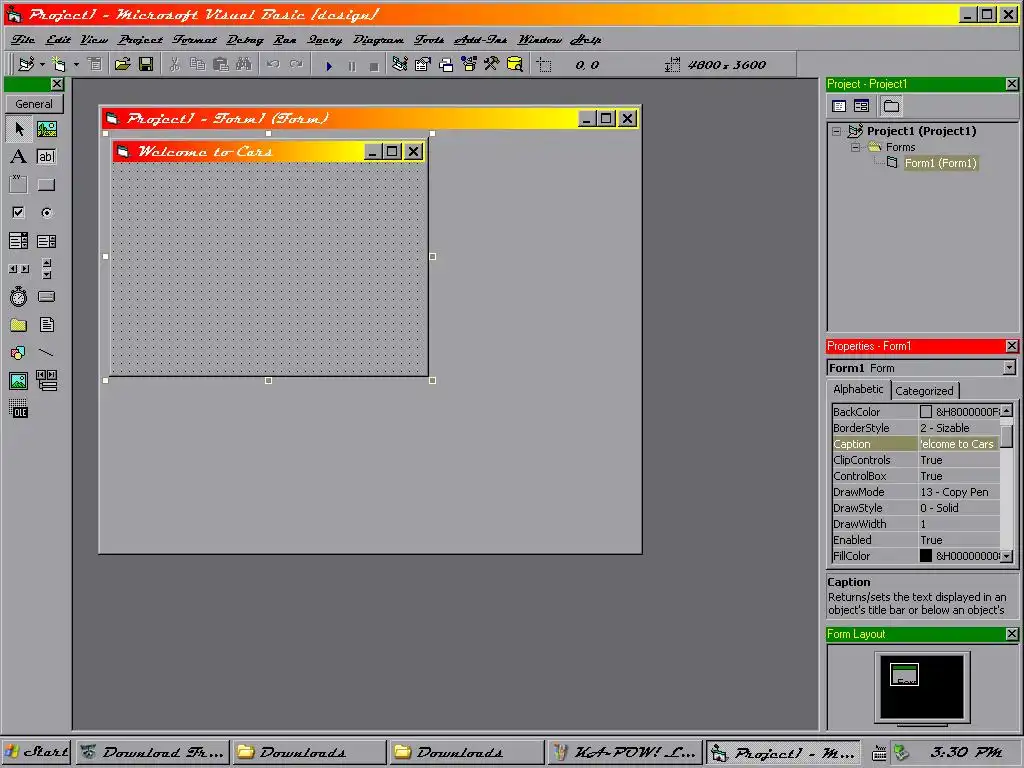Switch to the Alphabetic properties tab
Viewport: 1024px width, 768px height.
tap(858, 389)
